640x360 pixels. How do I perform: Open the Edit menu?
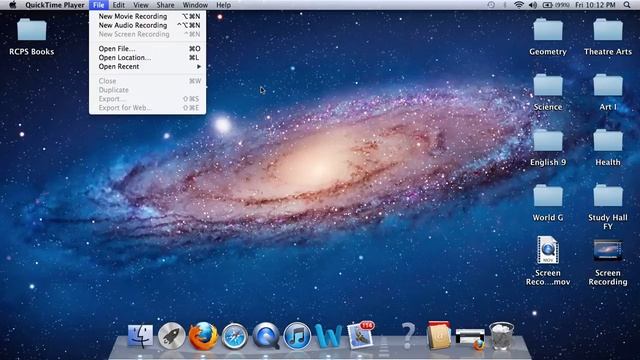118,5
